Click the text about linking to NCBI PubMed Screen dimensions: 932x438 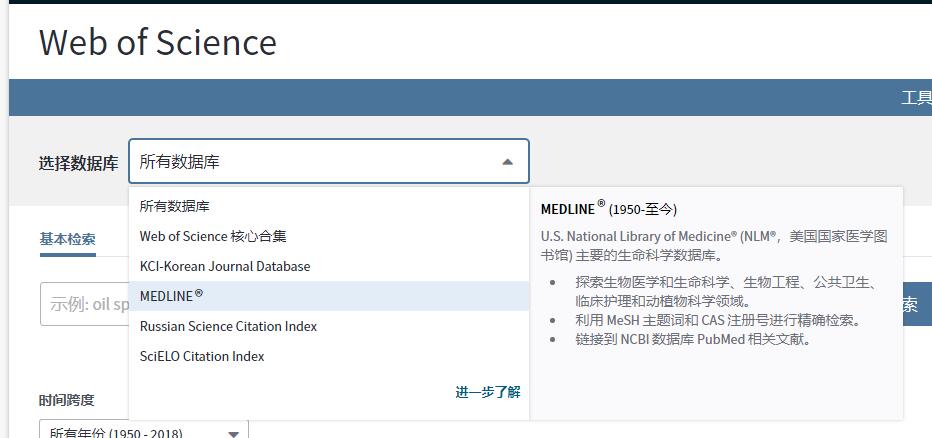(693, 339)
